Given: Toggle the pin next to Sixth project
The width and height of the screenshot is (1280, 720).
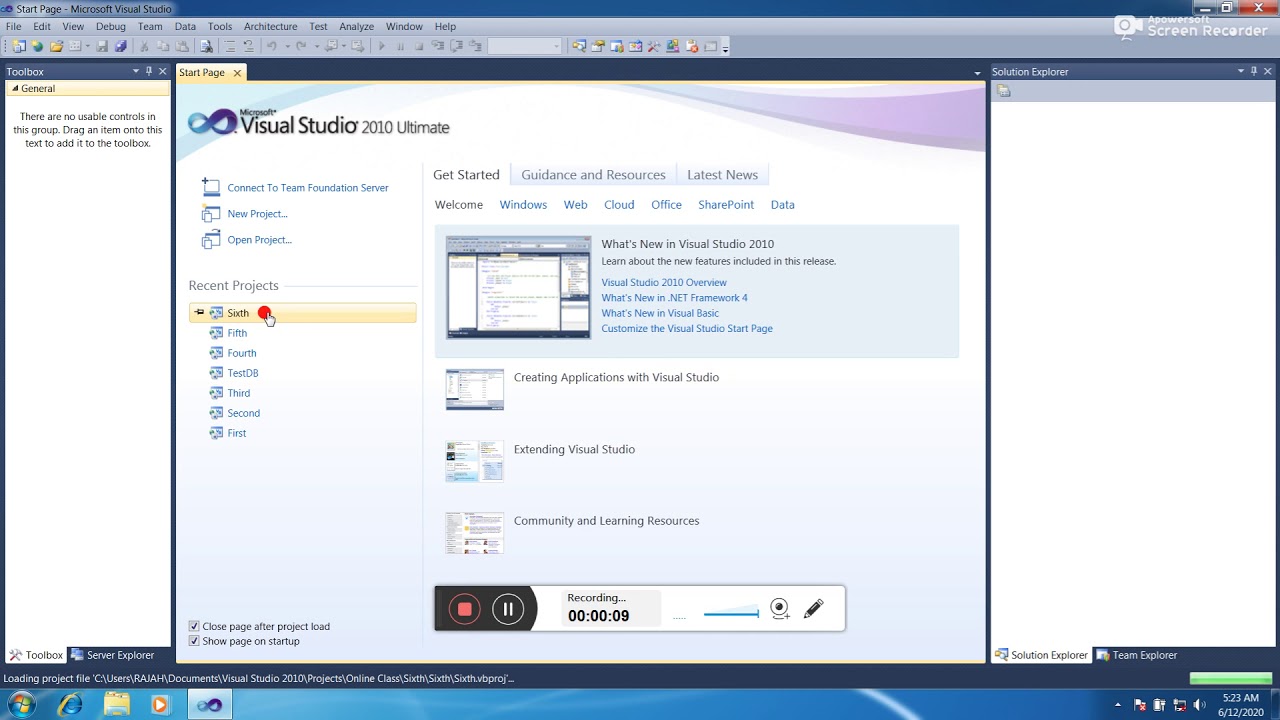Looking at the screenshot, I should [199, 313].
